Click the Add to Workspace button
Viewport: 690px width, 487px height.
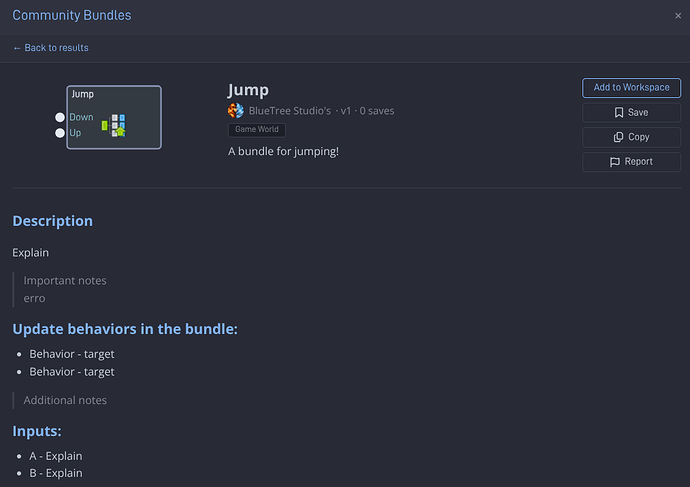[631, 88]
